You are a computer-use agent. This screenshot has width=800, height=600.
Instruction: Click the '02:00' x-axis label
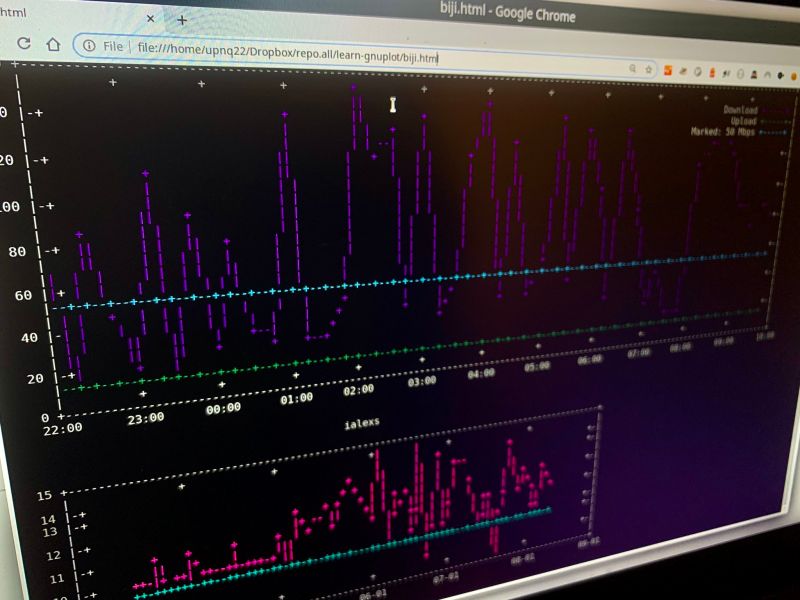point(358,391)
